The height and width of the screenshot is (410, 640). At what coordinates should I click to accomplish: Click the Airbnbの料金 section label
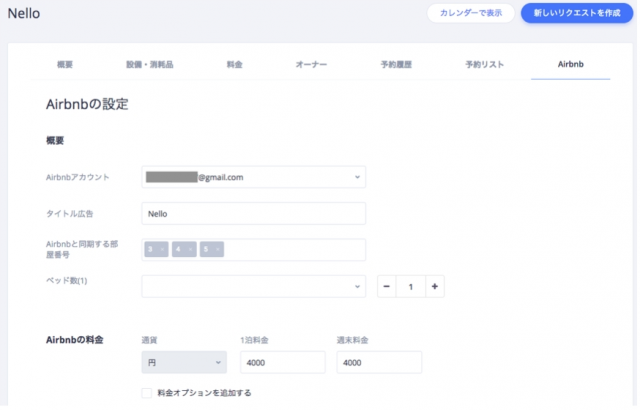74,340
